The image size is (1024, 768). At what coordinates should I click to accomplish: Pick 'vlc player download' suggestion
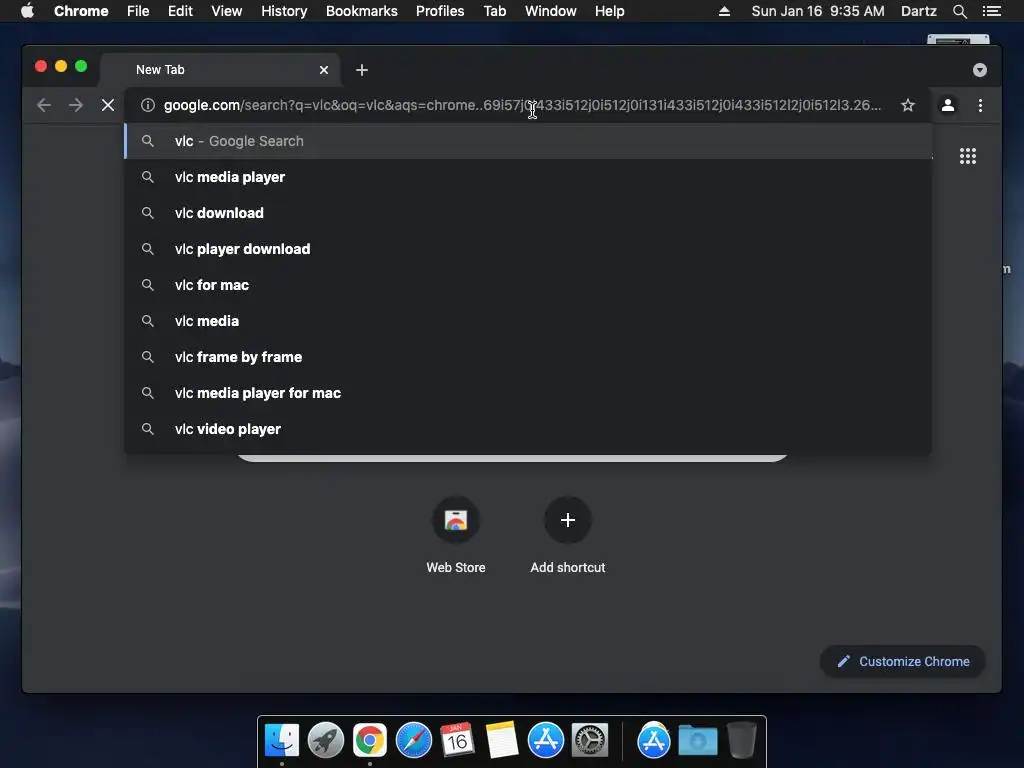click(x=528, y=249)
